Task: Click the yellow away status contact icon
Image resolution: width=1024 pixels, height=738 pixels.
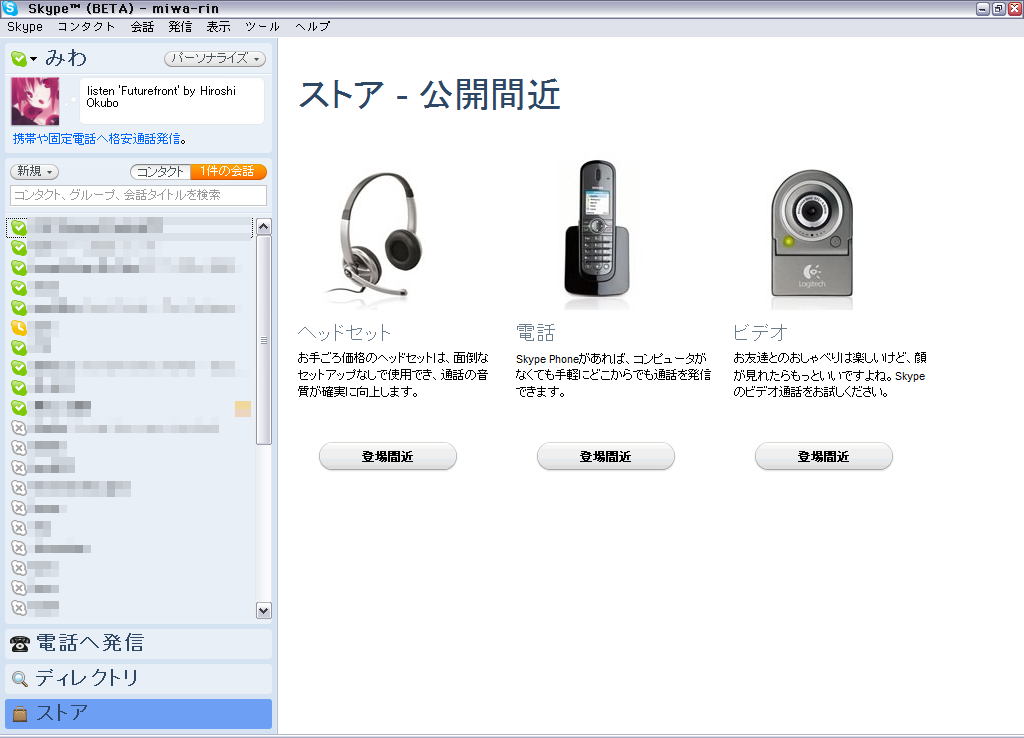Action: (x=18, y=327)
